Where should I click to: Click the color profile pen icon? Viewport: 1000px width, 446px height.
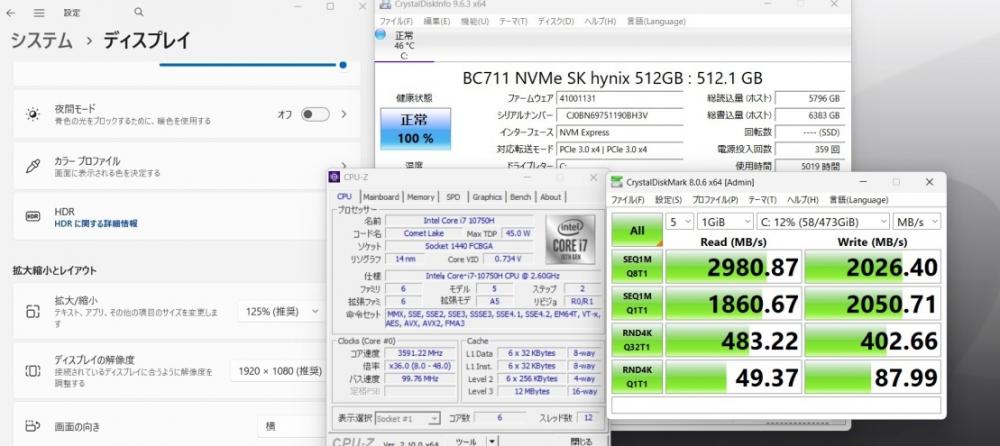pos(33,167)
